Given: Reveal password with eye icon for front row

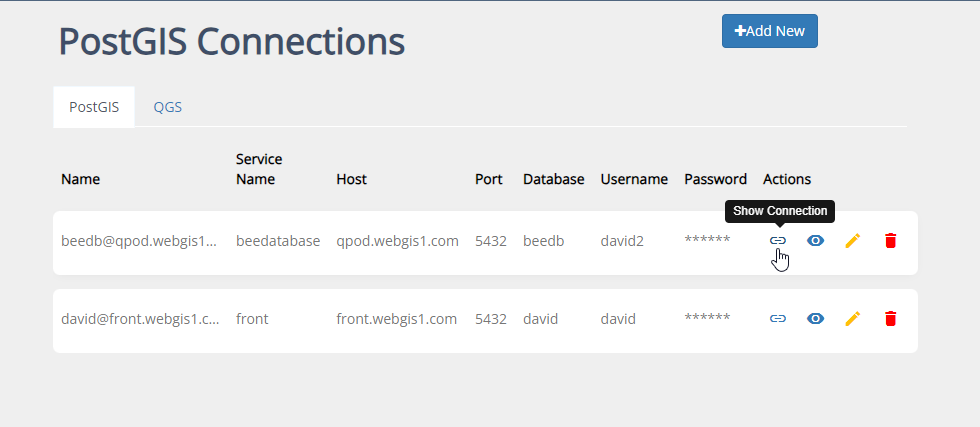Looking at the screenshot, I should coord(815,319).
